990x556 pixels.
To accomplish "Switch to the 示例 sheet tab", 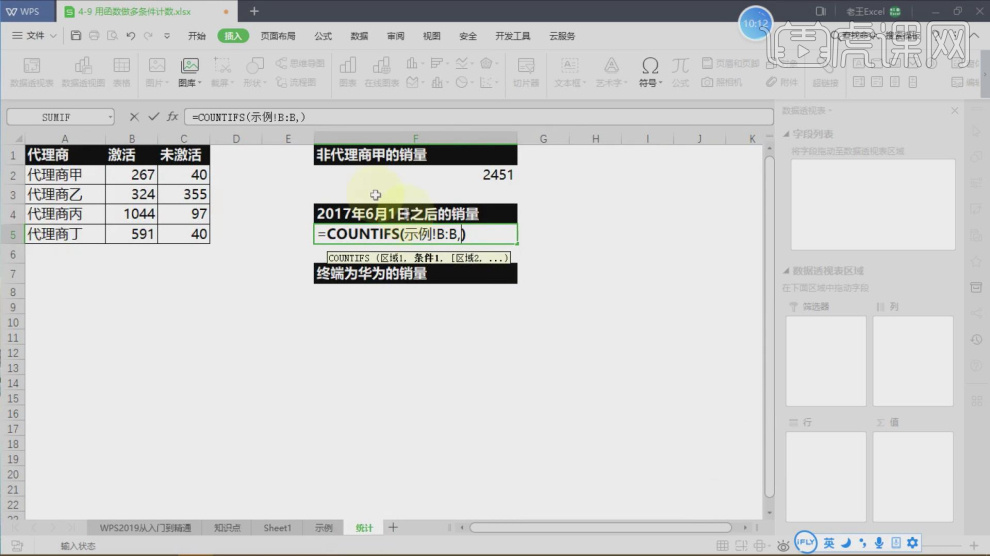I will pyautogui.click(x=324, y=527).
